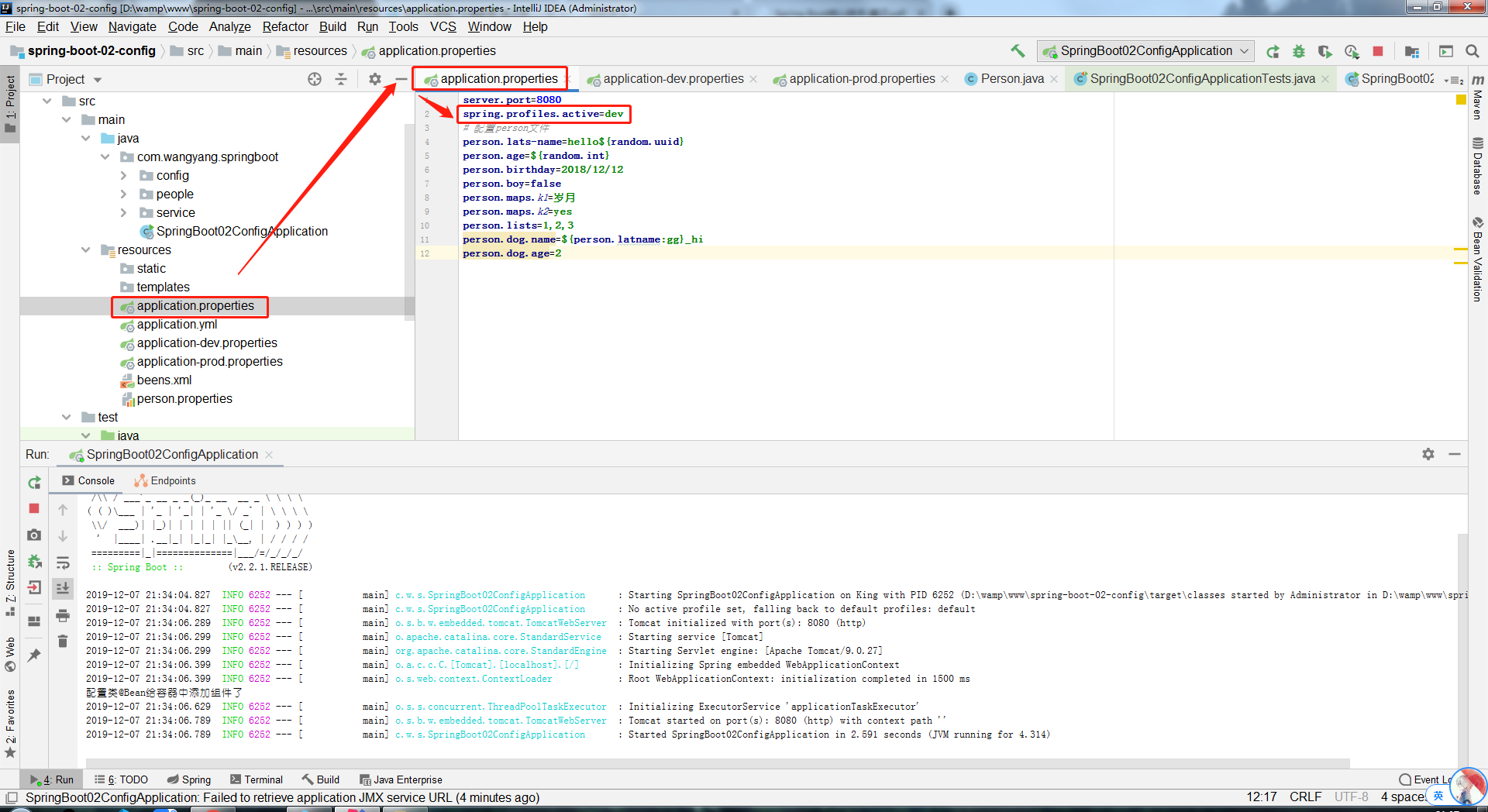The image size is (1488, 812).
Task: Close the application-prod.properties editor tab
Action: (x=945, y=79)
